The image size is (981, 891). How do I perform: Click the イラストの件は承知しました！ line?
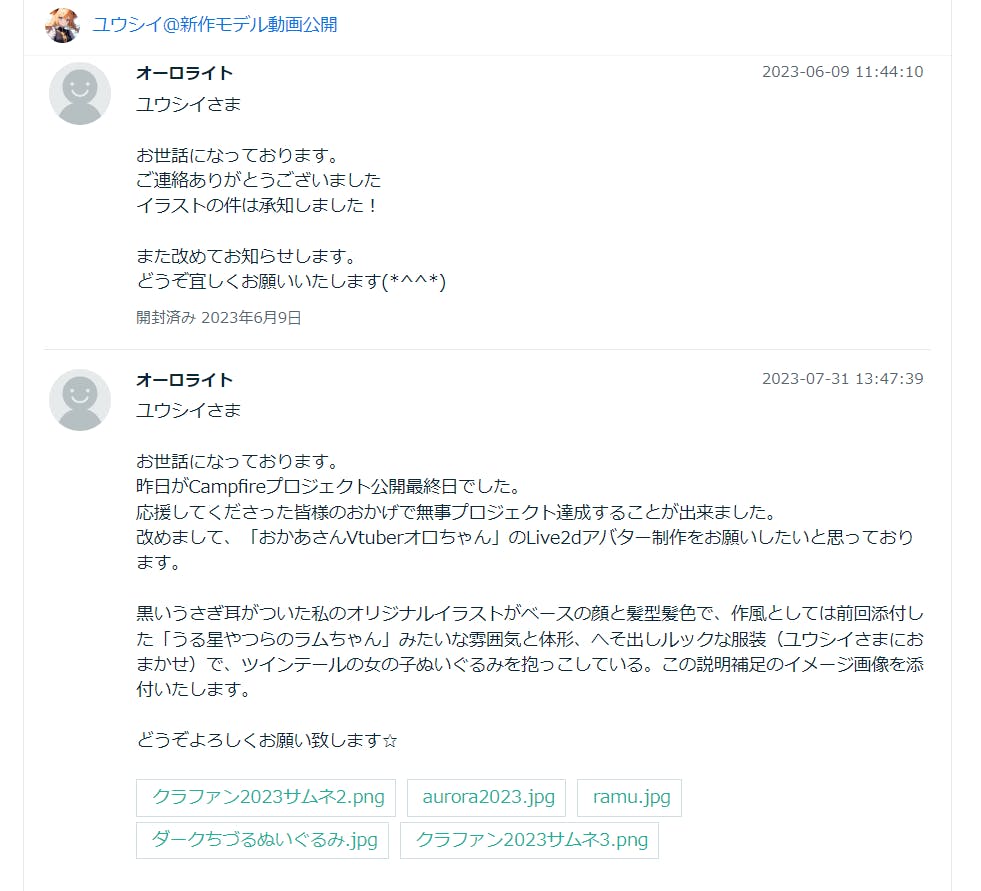[258, 205]
